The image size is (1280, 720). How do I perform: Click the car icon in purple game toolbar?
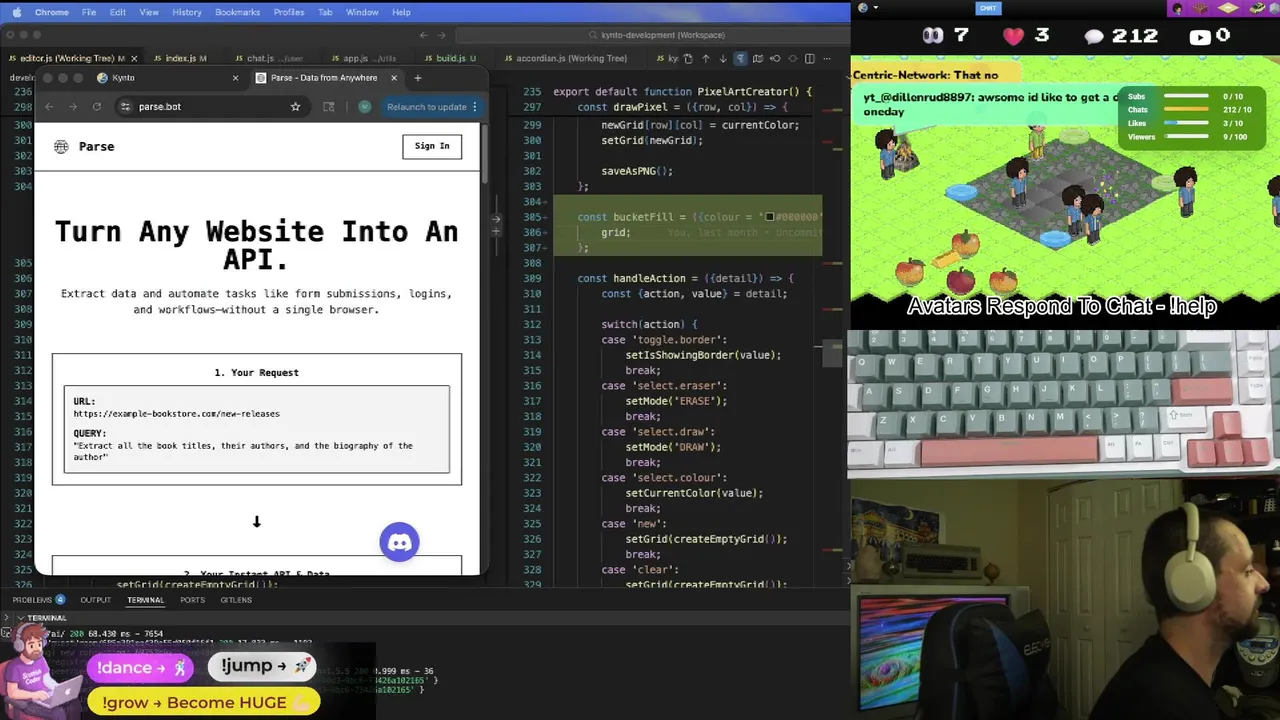1256,8
